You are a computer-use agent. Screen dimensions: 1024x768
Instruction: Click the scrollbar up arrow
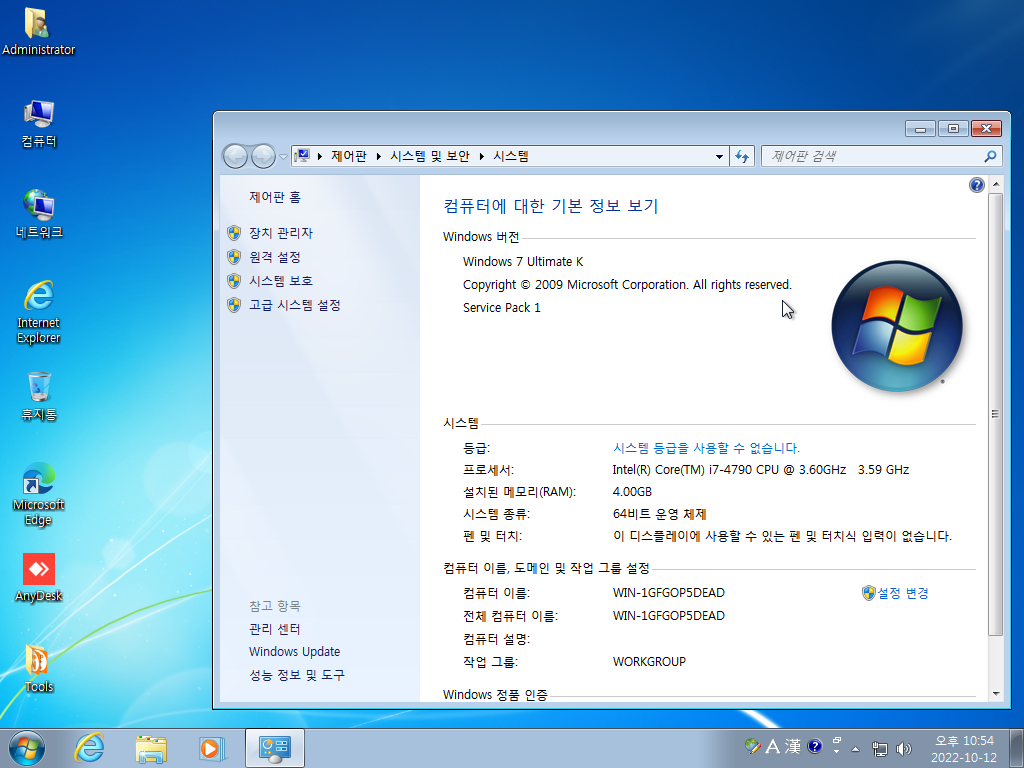[x=995, y=185]
